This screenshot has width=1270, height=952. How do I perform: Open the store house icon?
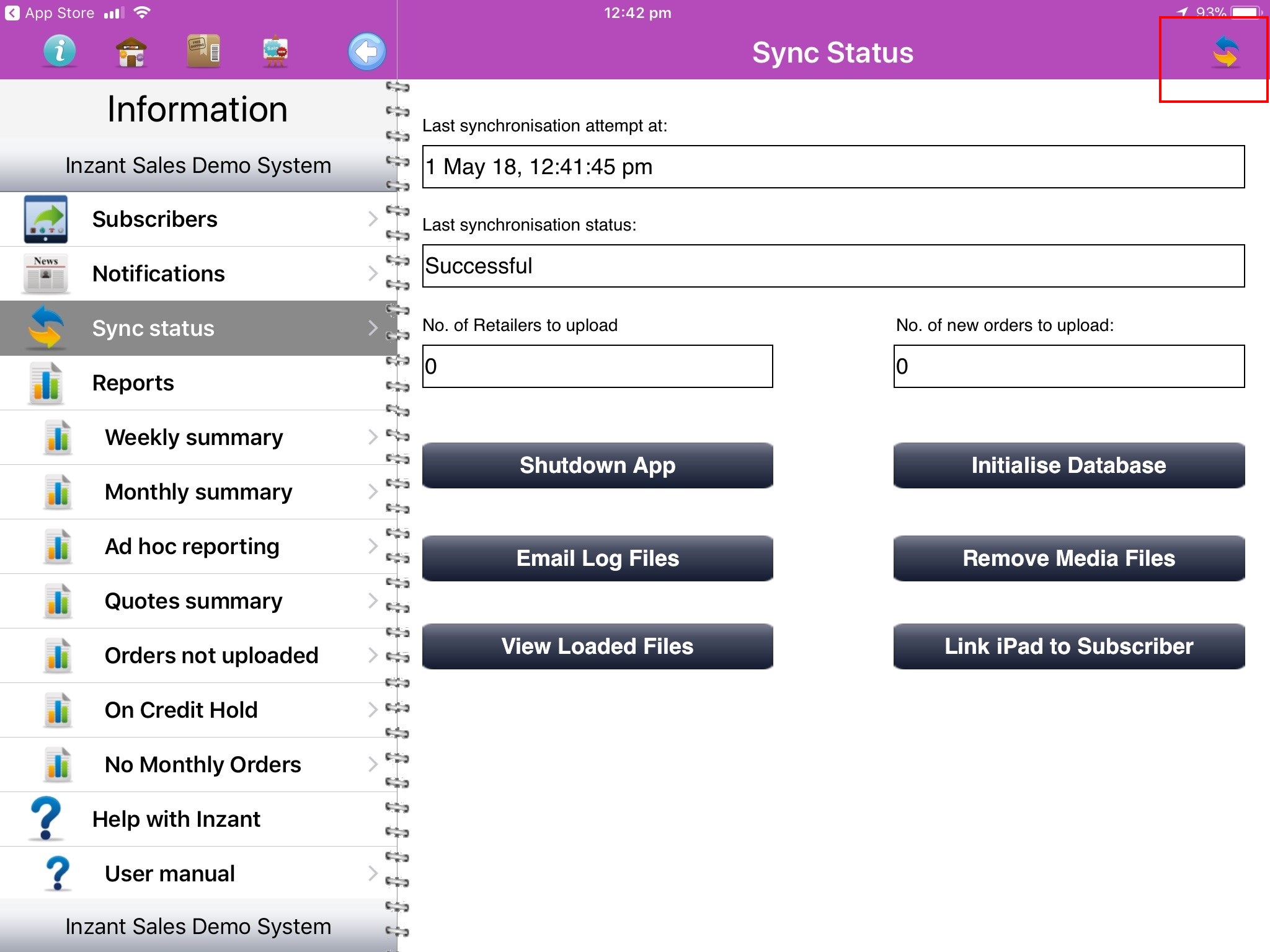click(x=131, y=51)
